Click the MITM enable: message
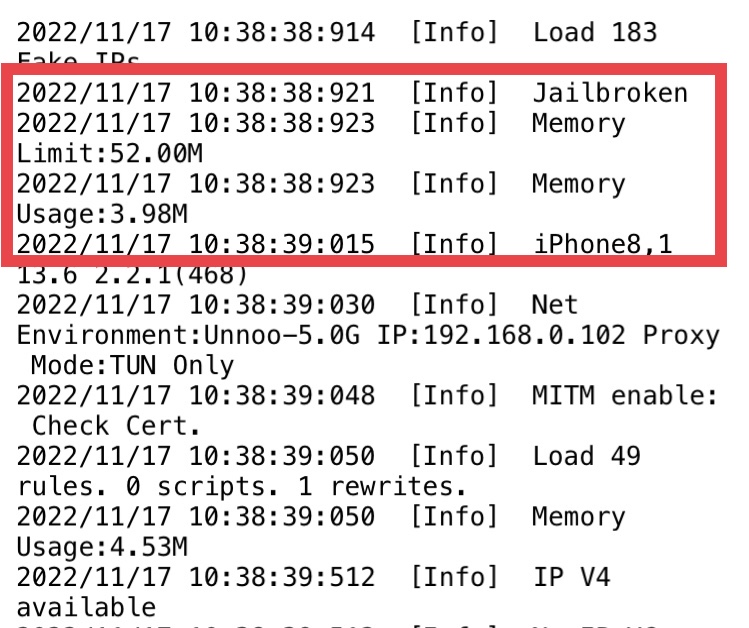 624,396
